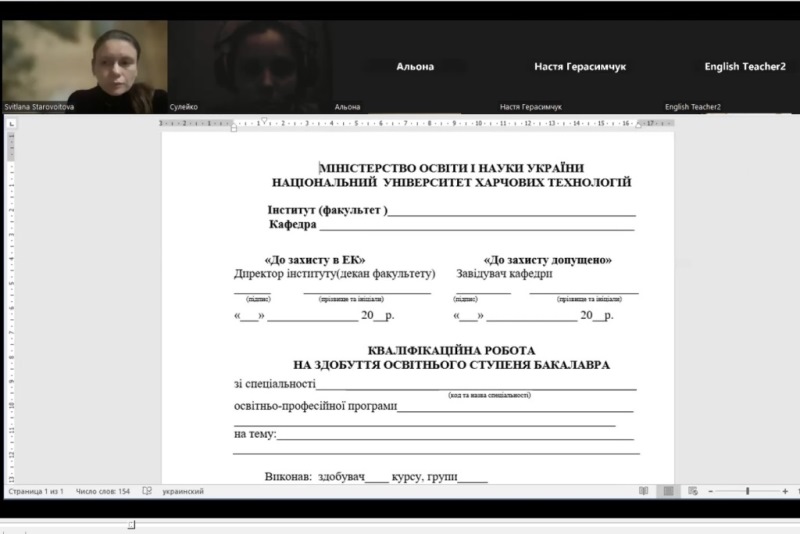Image resolution: width=800 pixels, height=534 pixels.
Task: Click the vertical ruler on the left
Action: [x=11, y=306]
